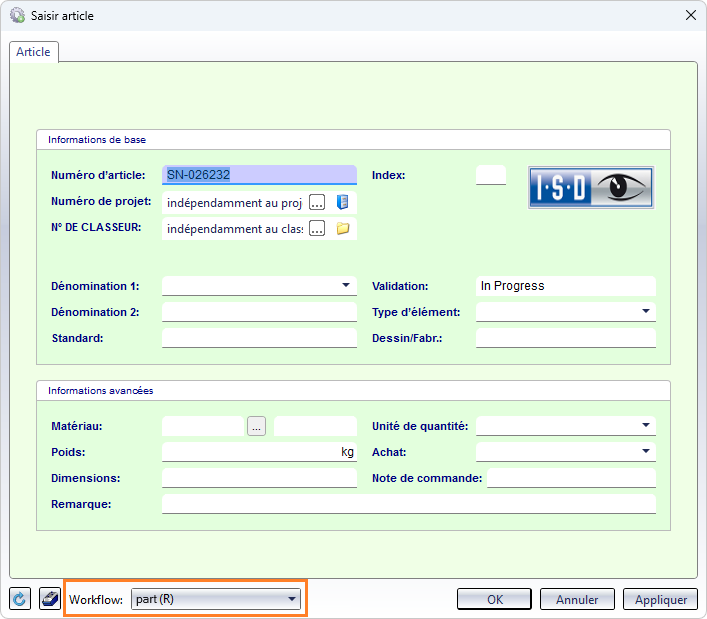Click the refresh icon at bottom left

tap(20, 599)
